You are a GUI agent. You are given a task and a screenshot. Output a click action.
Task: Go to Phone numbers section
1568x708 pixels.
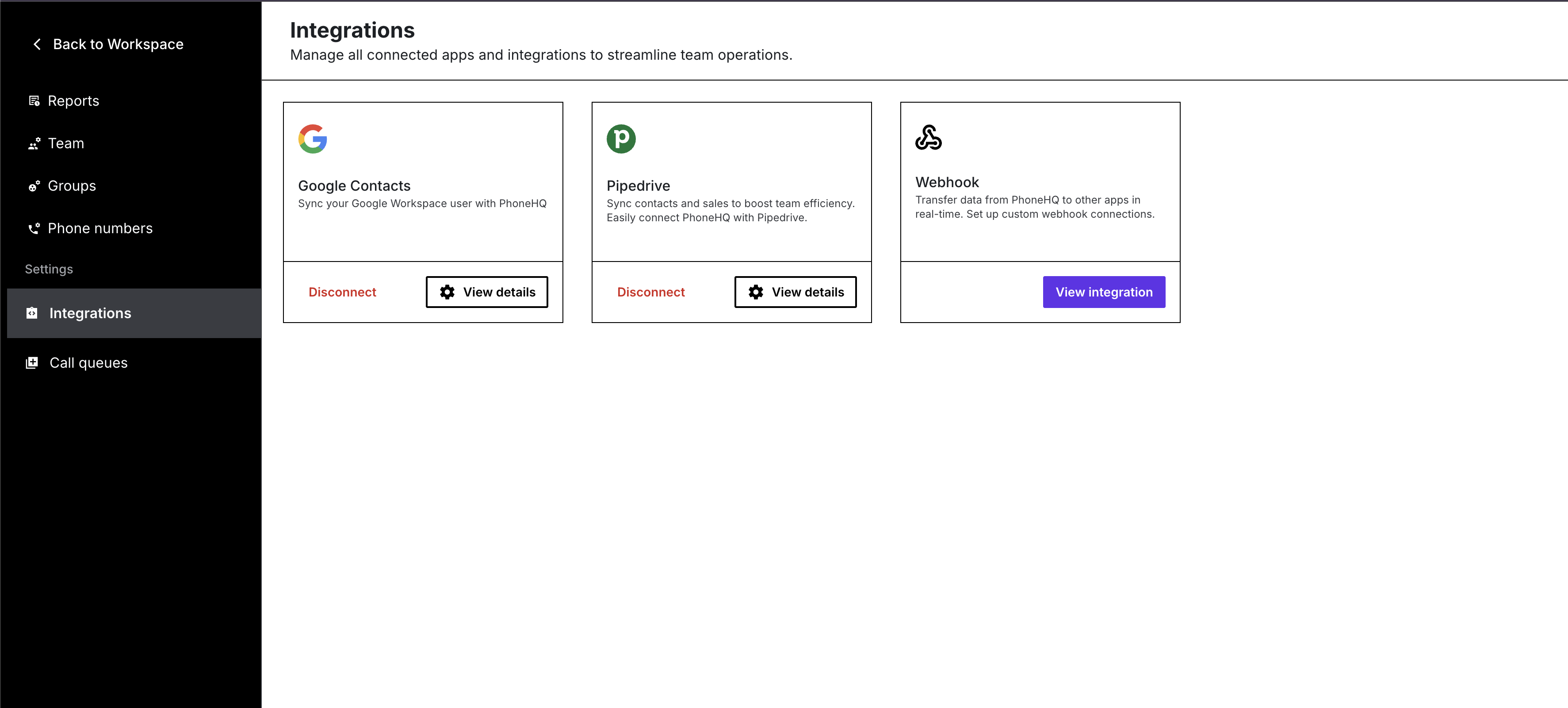tap(100, 228)
